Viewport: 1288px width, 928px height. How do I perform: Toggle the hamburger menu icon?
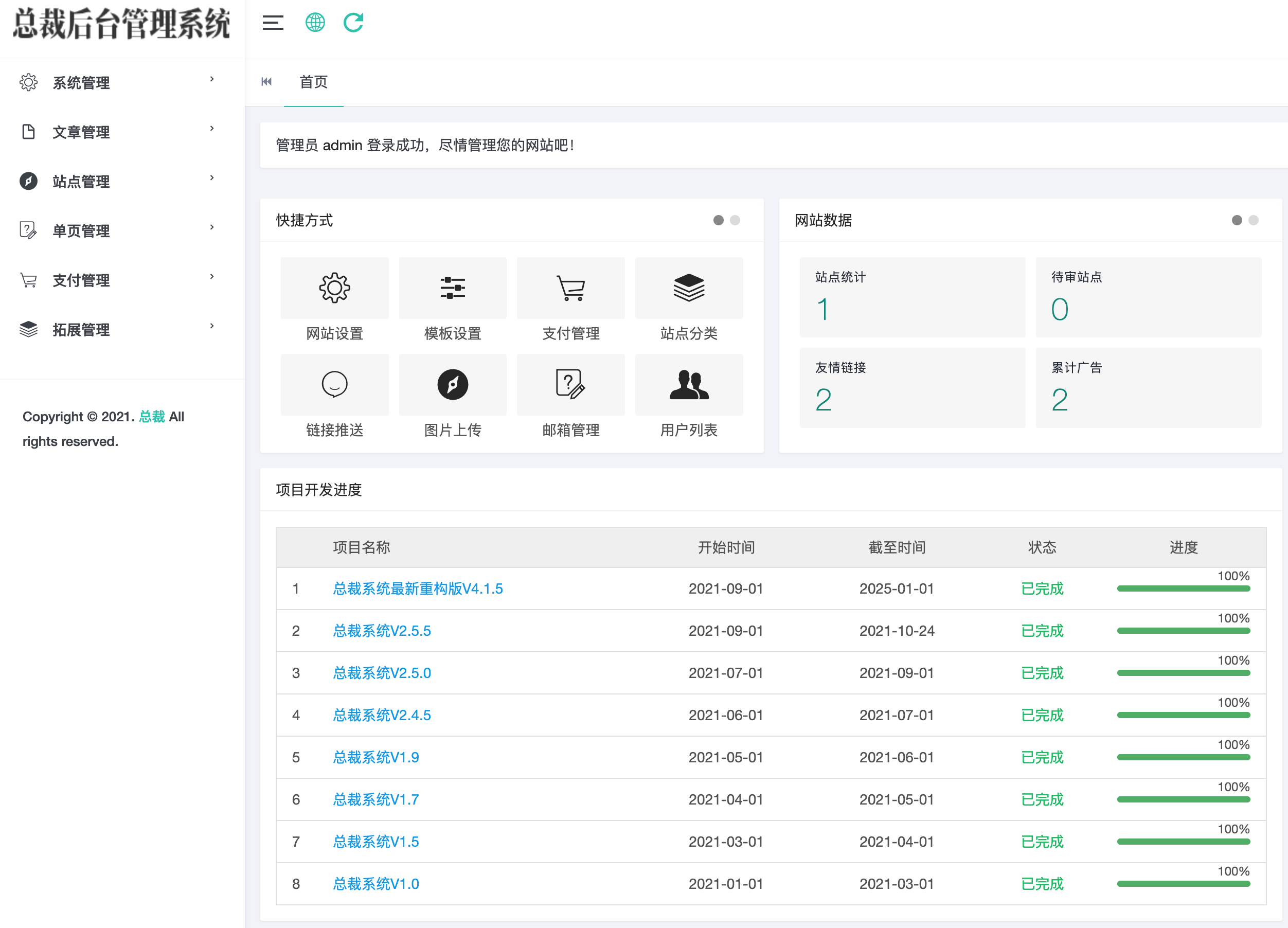tap(273, 23)
